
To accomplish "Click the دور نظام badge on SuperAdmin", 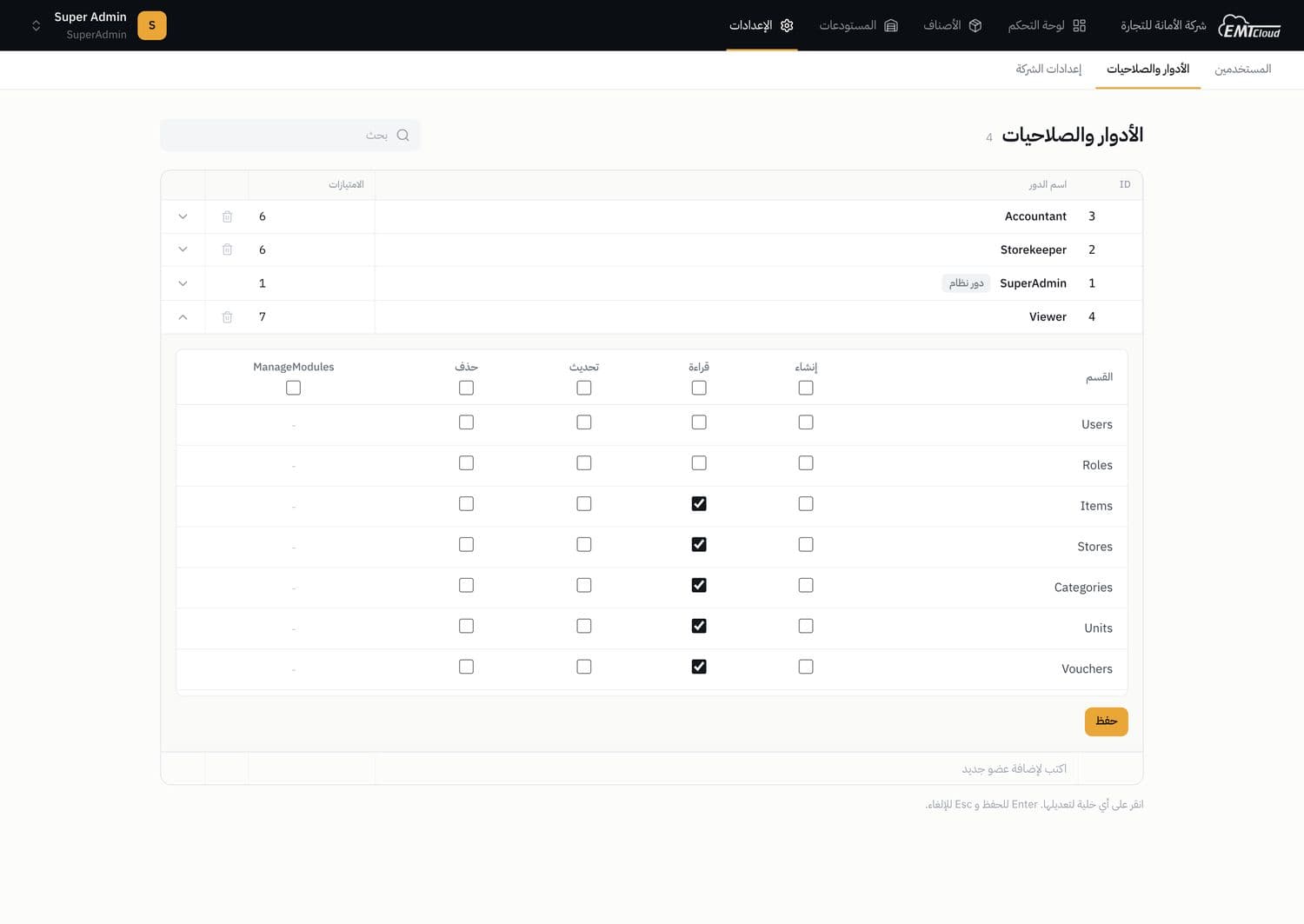I will coord(966,283).
